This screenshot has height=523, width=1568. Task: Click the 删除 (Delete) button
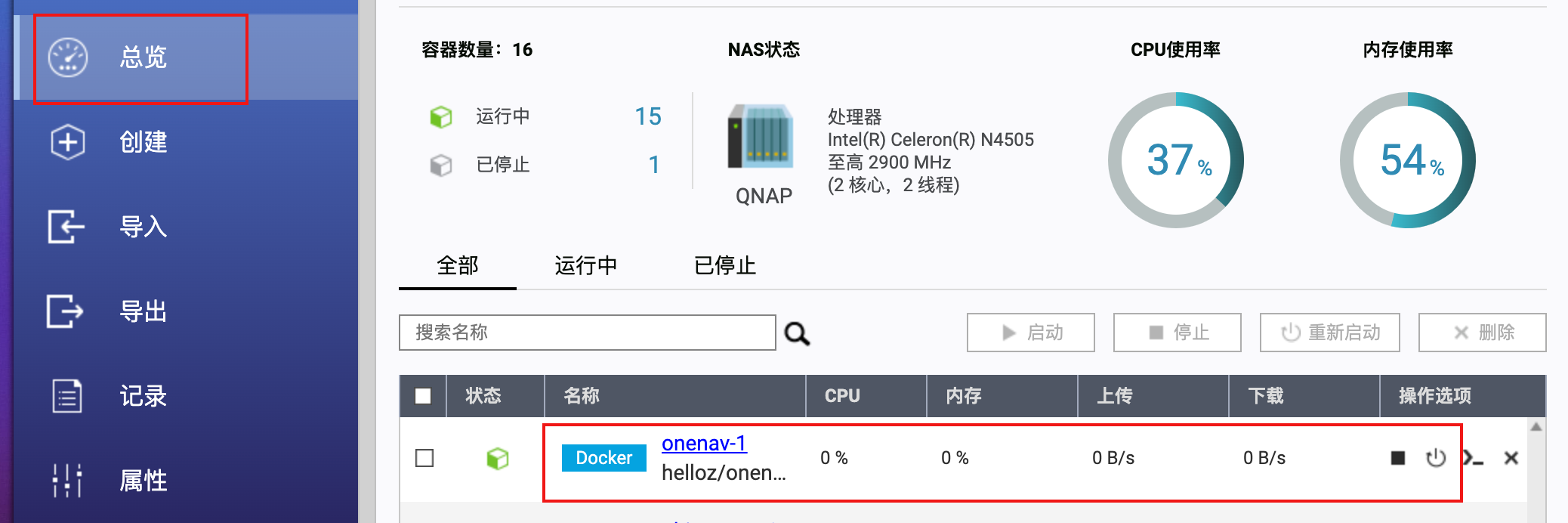(x=1481, y=333)
